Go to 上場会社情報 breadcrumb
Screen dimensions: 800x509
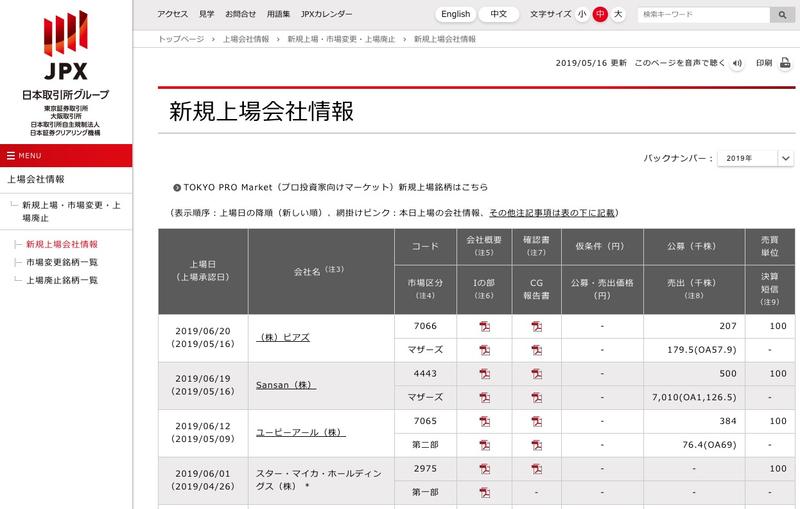246,39
